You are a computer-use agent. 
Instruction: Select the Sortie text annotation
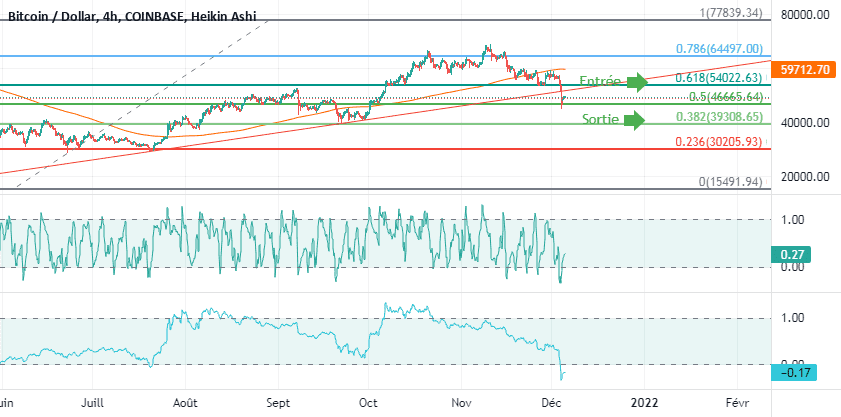pos(600,119)
